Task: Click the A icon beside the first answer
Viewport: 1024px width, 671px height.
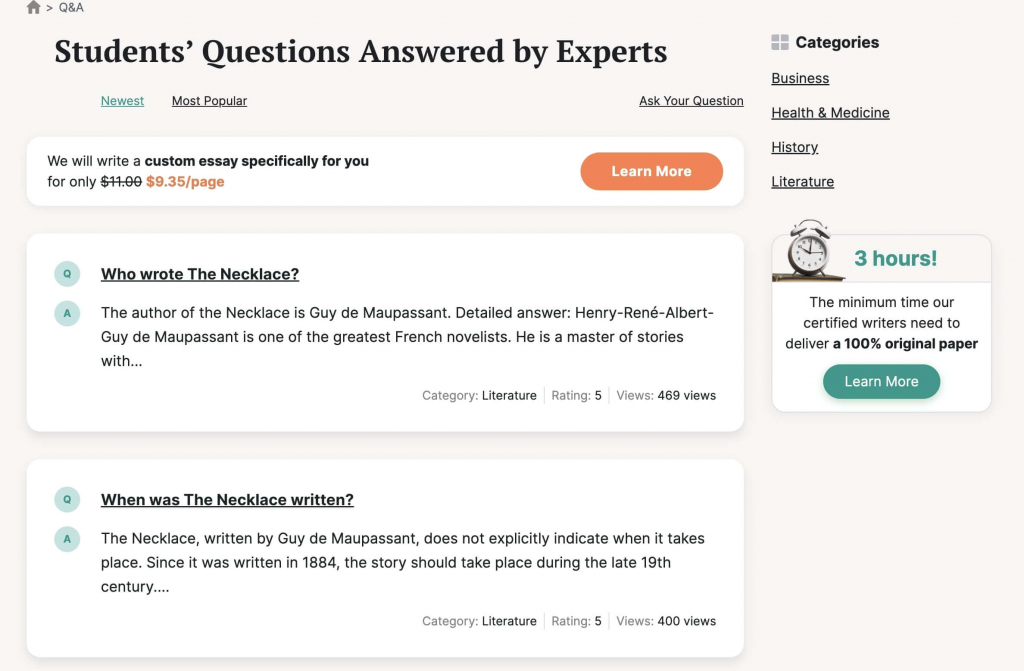Action: point(67,313)
